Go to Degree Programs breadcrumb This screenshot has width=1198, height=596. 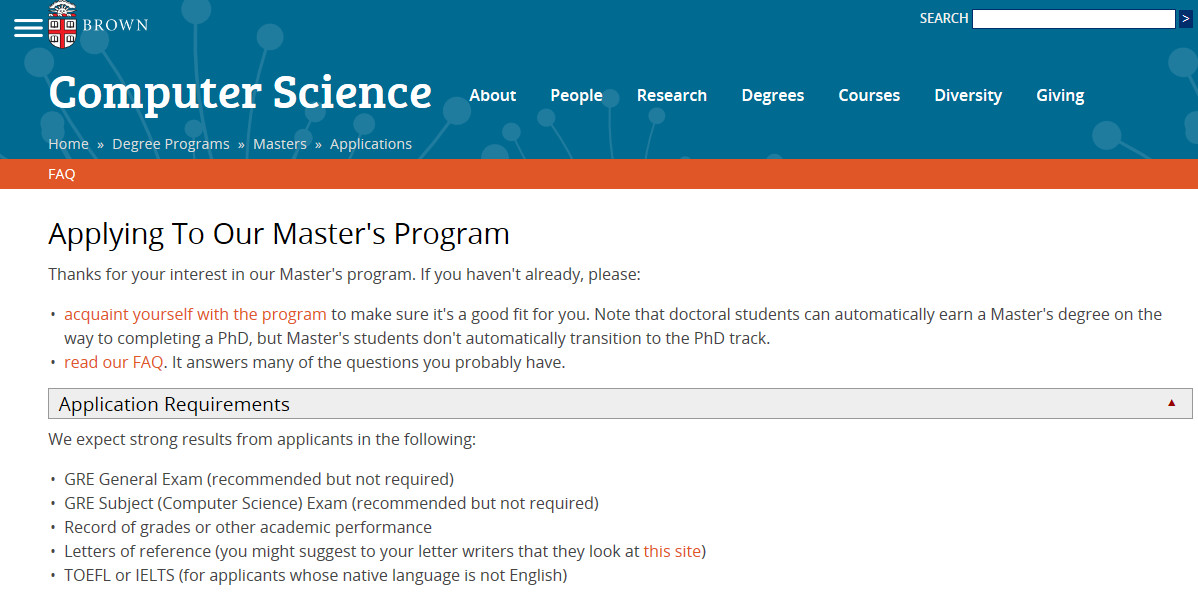[x=171, y=144]
